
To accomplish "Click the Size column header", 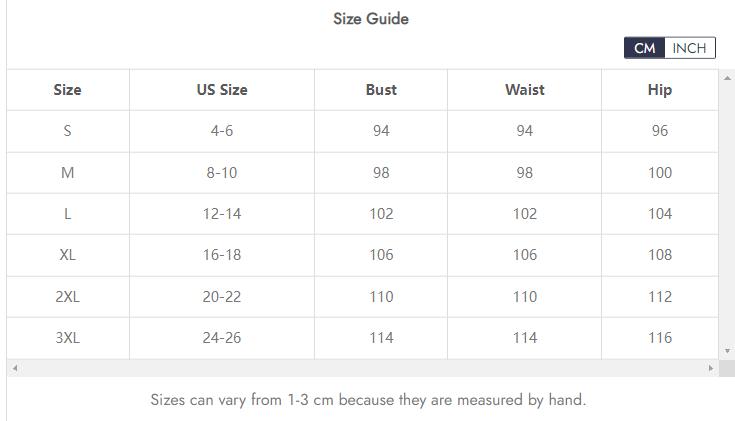I will [x=68, y=90].
